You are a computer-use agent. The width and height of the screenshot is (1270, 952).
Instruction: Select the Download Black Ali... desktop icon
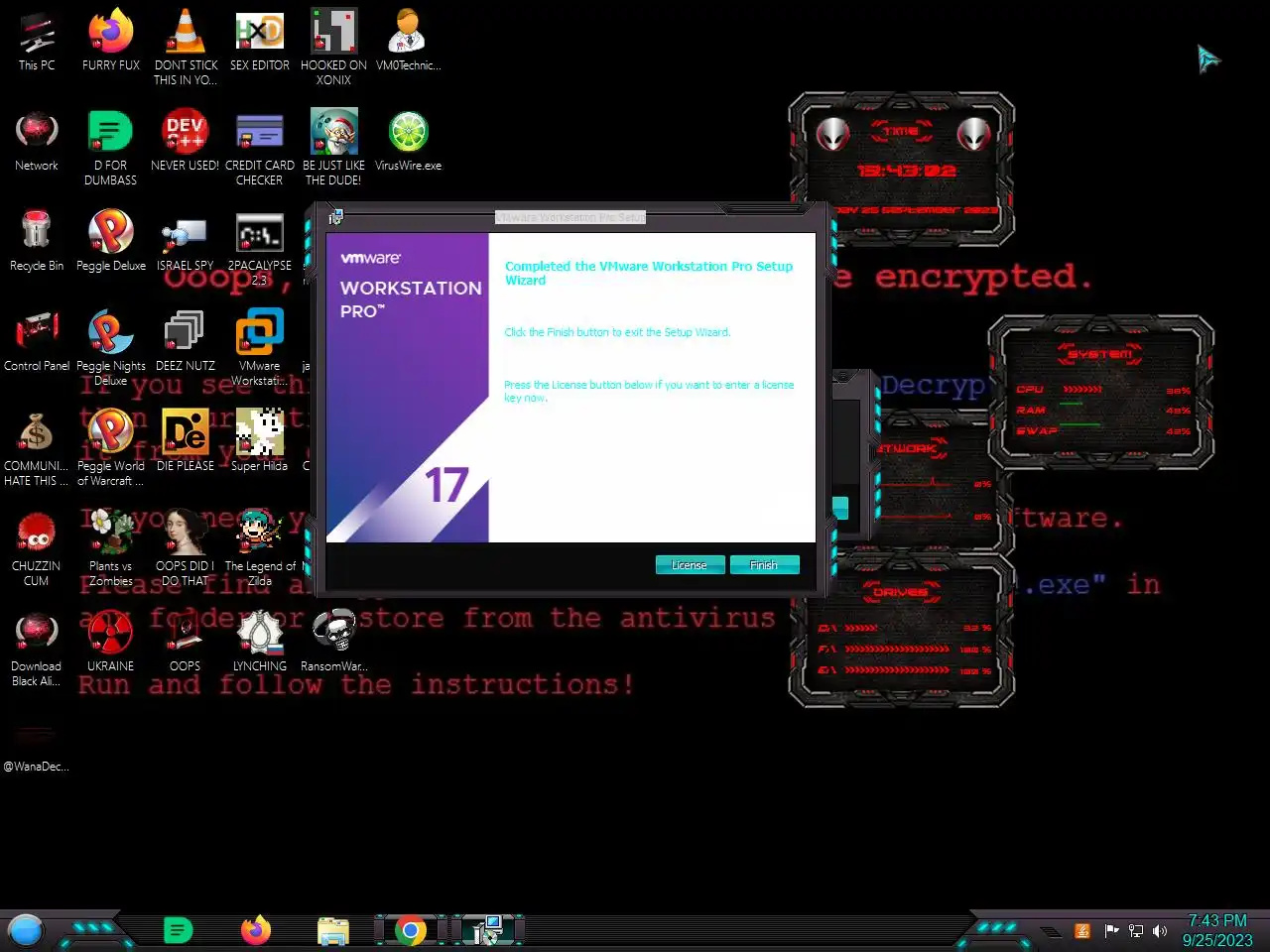pos(37,648)
